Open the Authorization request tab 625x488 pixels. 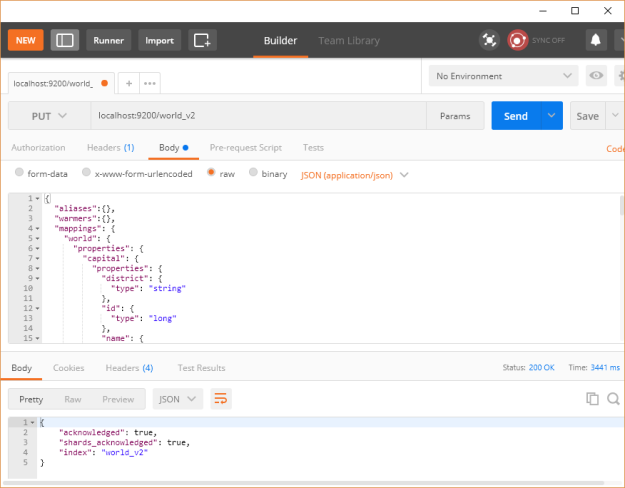click(38, 148)
